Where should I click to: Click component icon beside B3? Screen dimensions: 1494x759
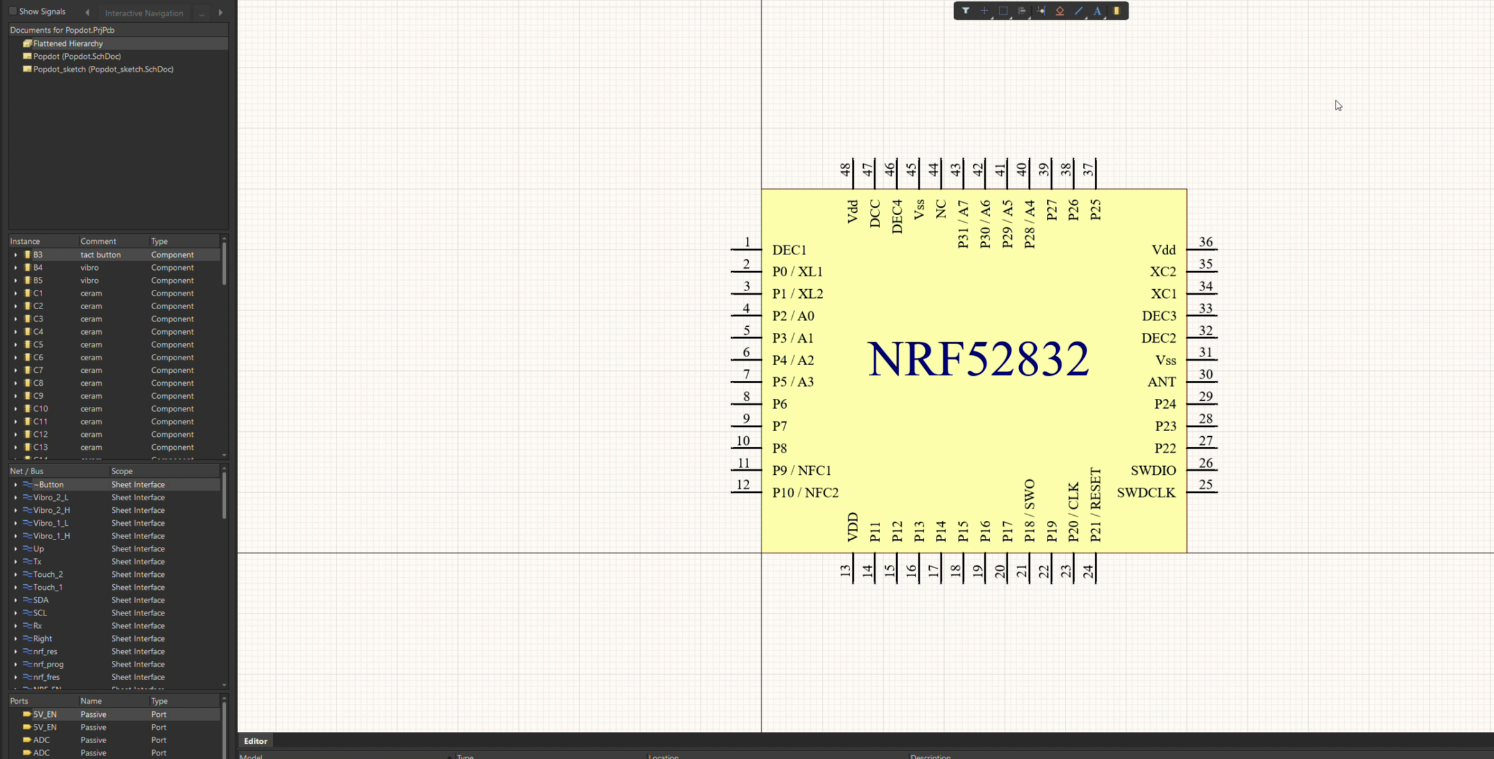pos(27,255)
